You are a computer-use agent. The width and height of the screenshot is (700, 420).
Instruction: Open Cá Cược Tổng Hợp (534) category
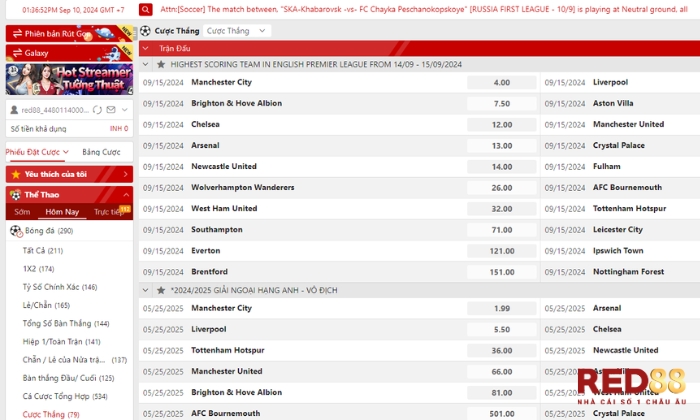tap(65, 396)
